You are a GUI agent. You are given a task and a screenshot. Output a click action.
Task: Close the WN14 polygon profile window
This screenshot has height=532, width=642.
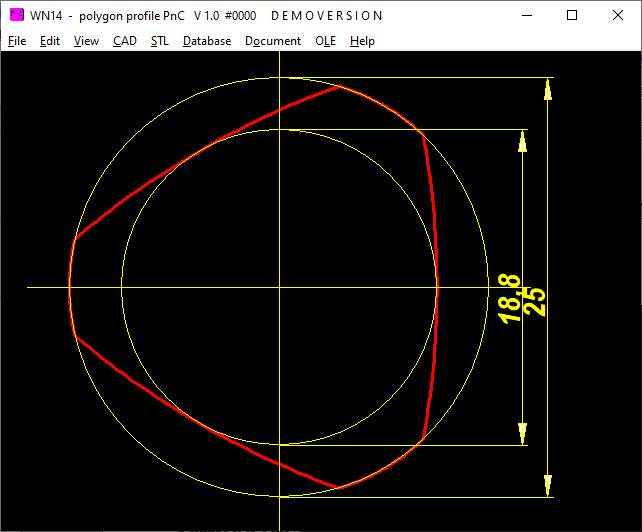618,15
